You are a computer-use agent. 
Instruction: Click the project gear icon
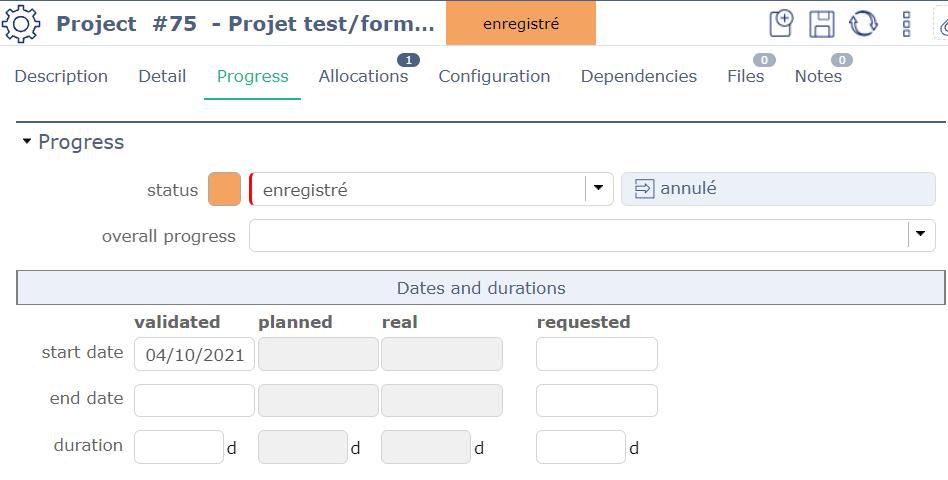(22, 23)
